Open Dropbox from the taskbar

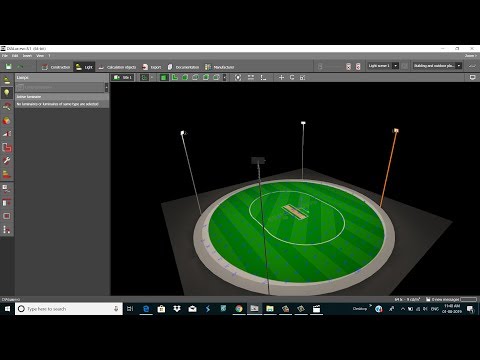click(x=177, y=309)
